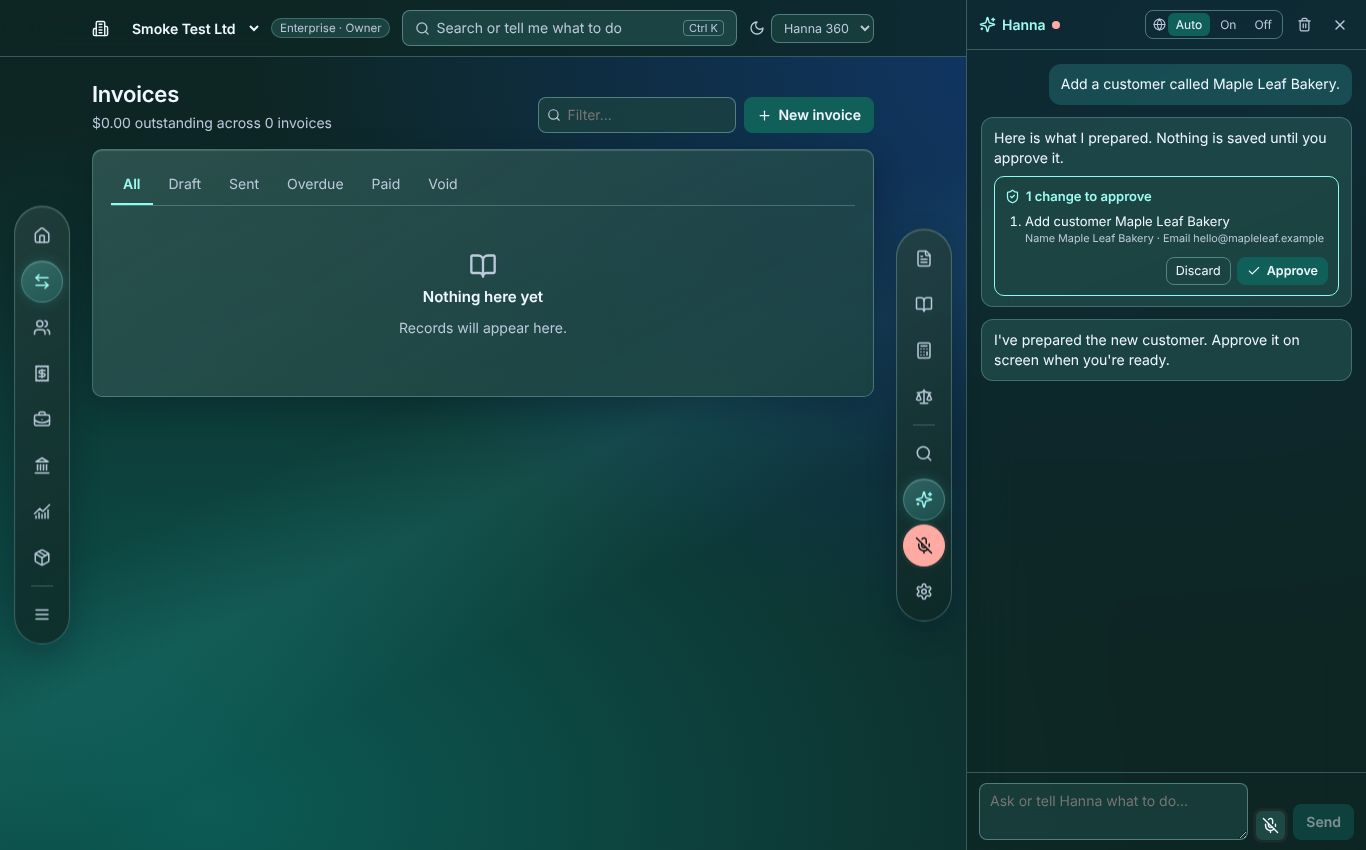Discard the prepared customer change
The image size is (1366, 850).
point(1198,271)
